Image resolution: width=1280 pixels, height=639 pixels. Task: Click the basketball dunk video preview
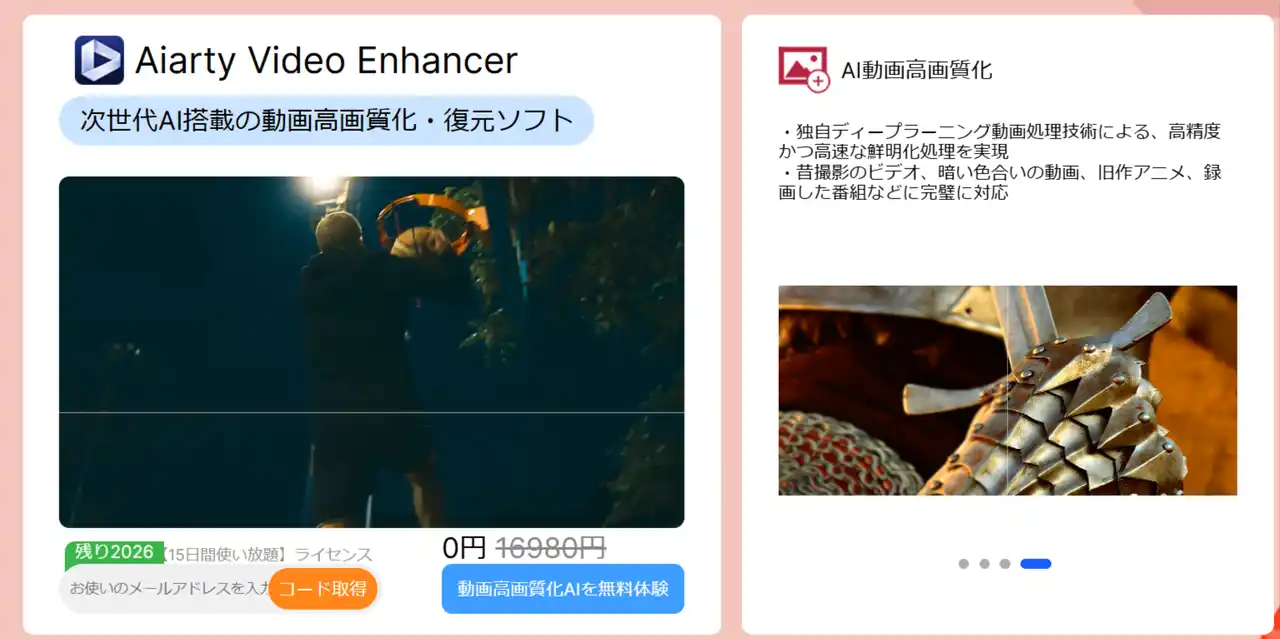[372, 352]
